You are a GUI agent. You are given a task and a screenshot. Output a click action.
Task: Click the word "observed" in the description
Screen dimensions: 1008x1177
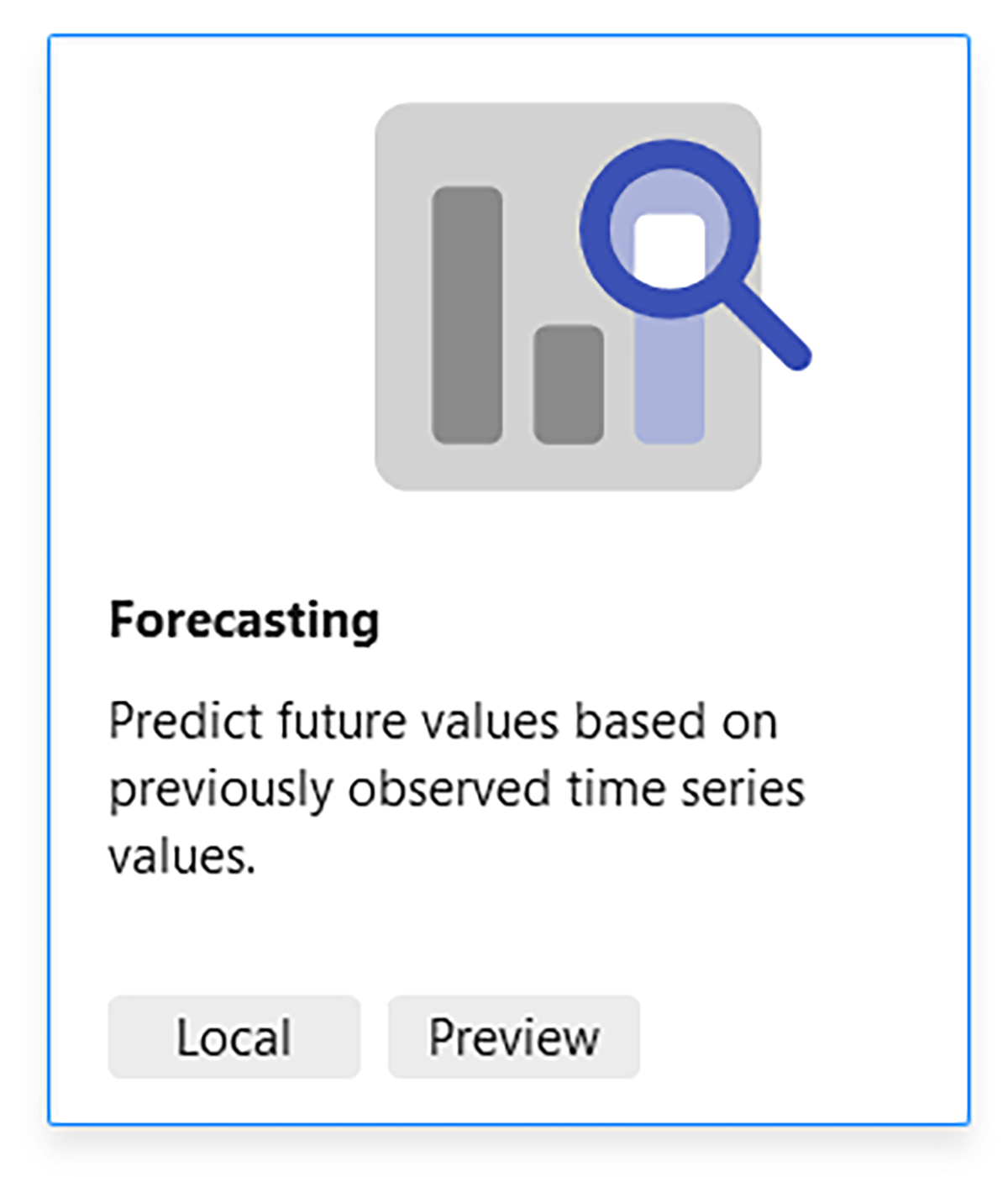pyautogui.click(x=449, y=790)
